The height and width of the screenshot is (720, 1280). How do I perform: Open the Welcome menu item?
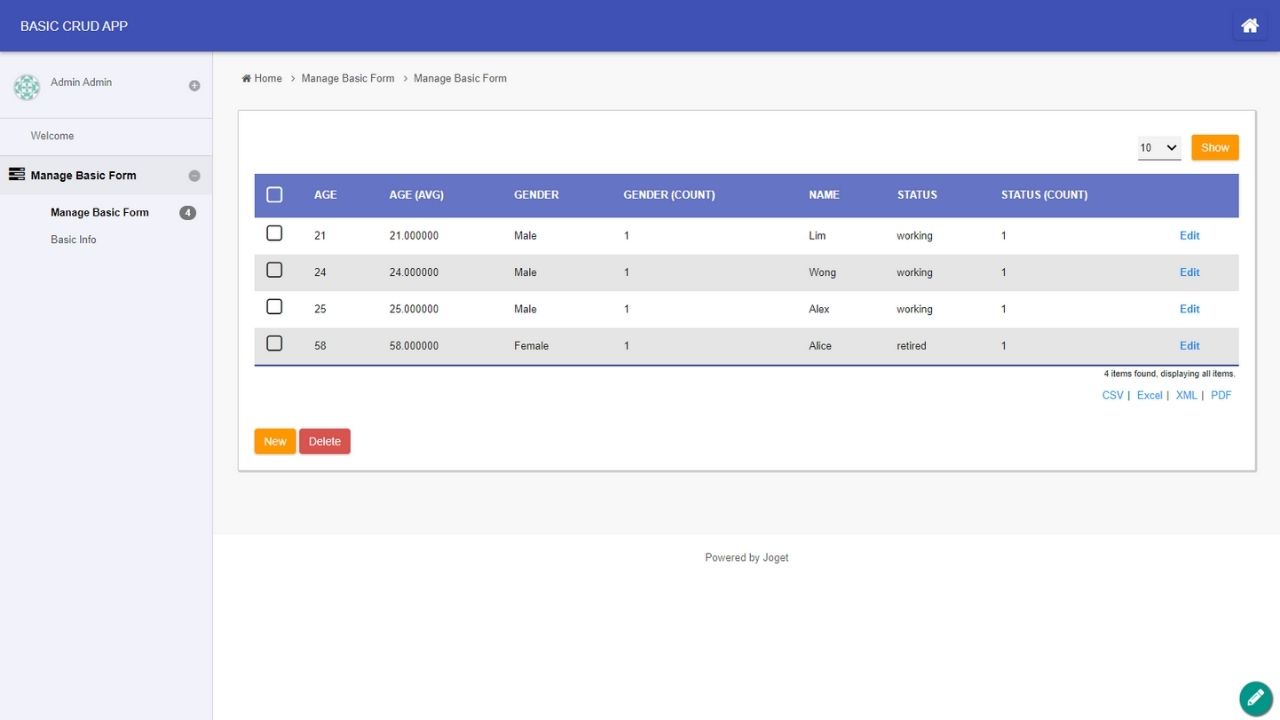coord(52,136)
